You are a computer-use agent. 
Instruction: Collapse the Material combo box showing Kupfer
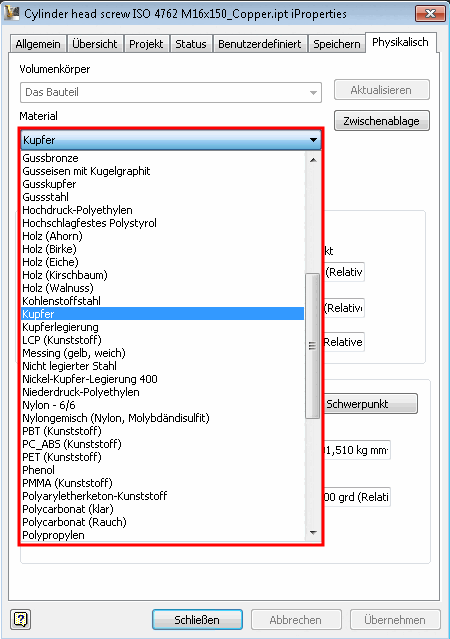pyautogui.click(x=171, y=140)
